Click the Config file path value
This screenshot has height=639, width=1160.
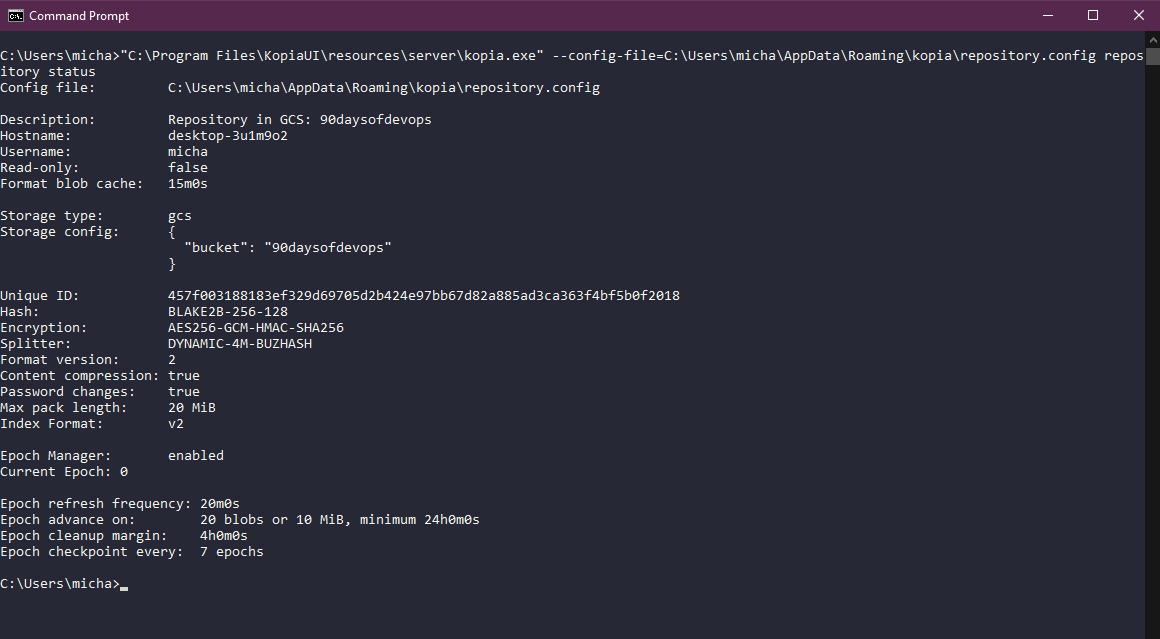(383, 88)
